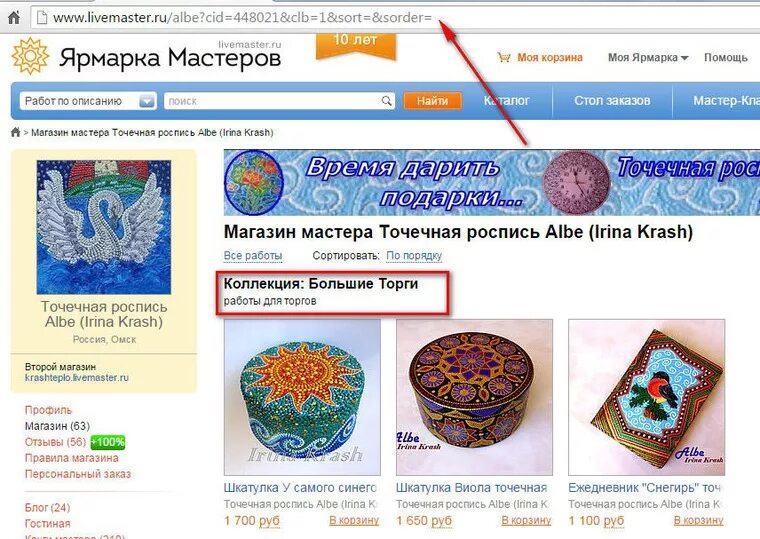Click the page icon in address bar

[x=42, y=18]
